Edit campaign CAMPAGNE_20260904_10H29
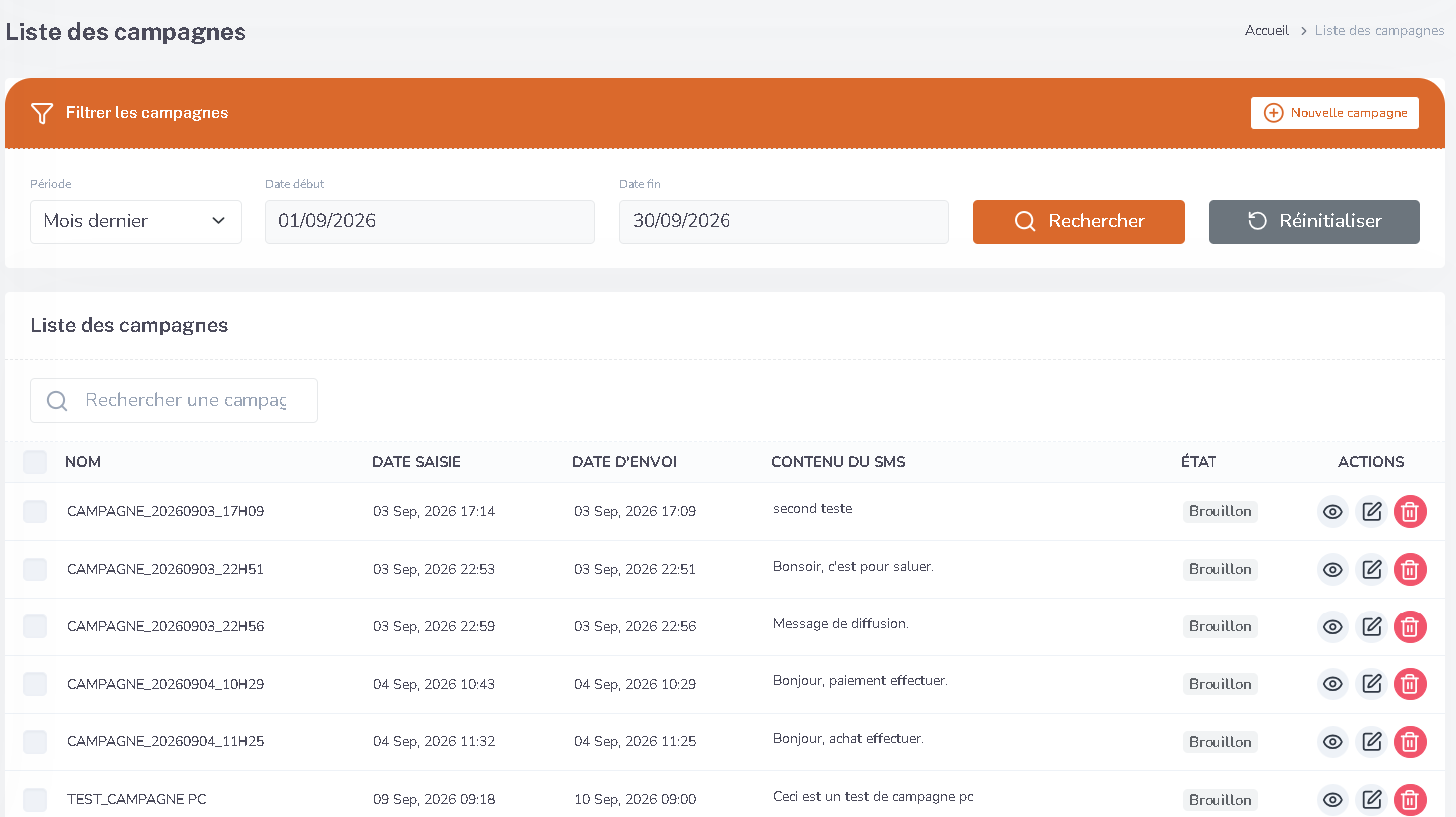The width and height of the screenshot is (1456, 817). (1372, 684)
